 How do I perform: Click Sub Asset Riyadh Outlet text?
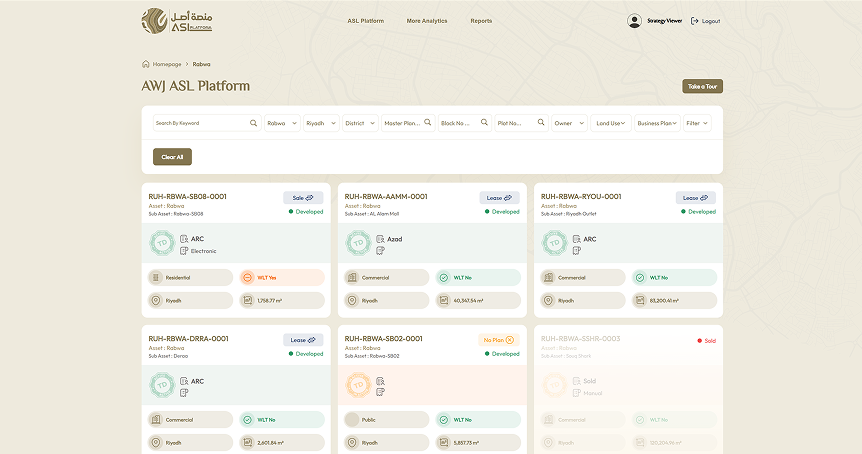(x=569, y=214)
